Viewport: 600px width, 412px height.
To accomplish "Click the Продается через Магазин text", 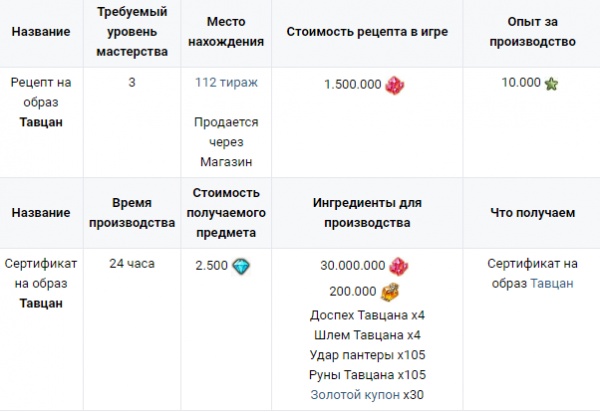I will tap(226, 142).
